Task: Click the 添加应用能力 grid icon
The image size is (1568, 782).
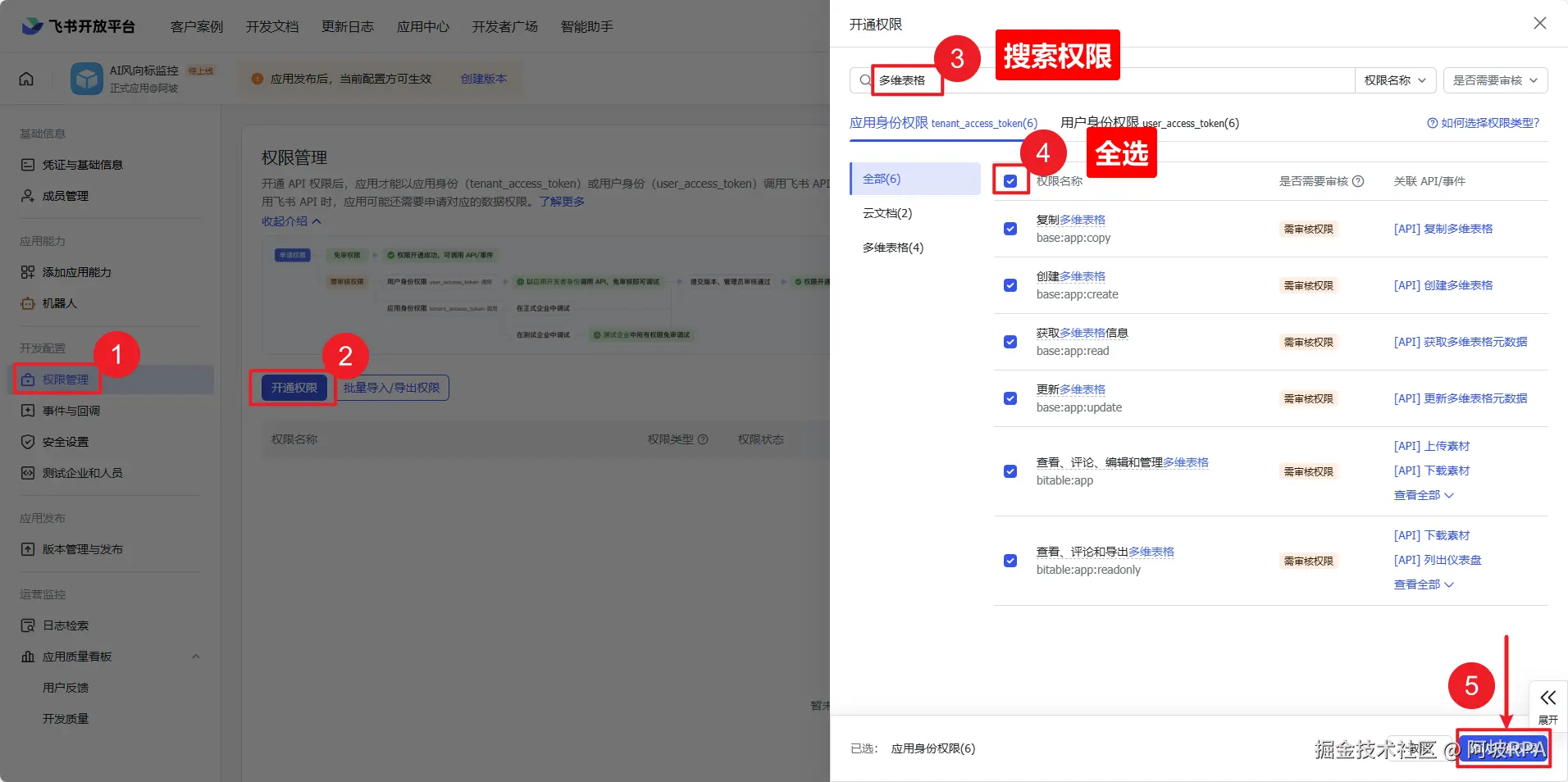Action: pyautogui.click(x=28, y=272)
